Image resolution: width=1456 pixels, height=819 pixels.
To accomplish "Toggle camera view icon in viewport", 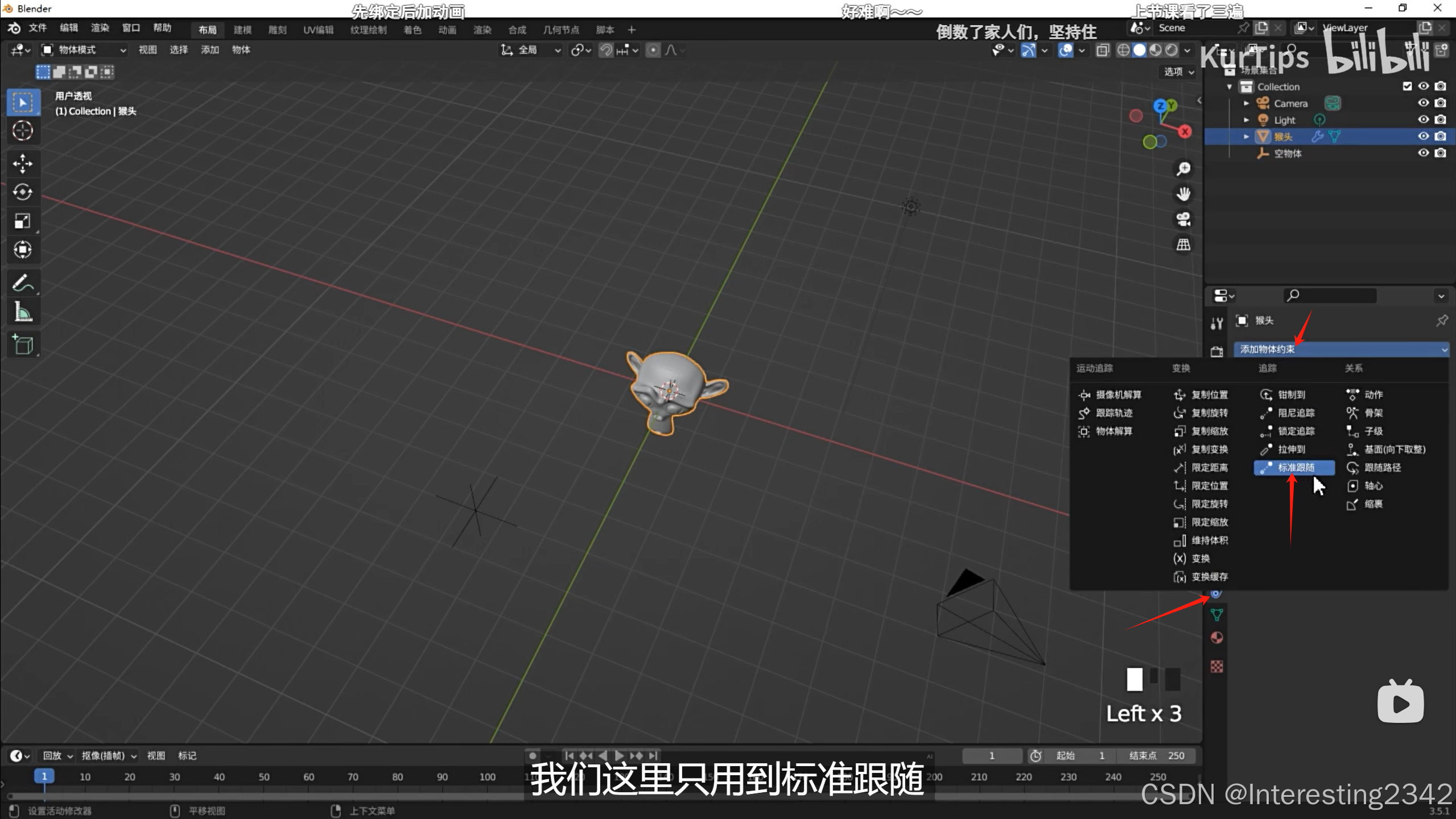I will (1183, 220).
